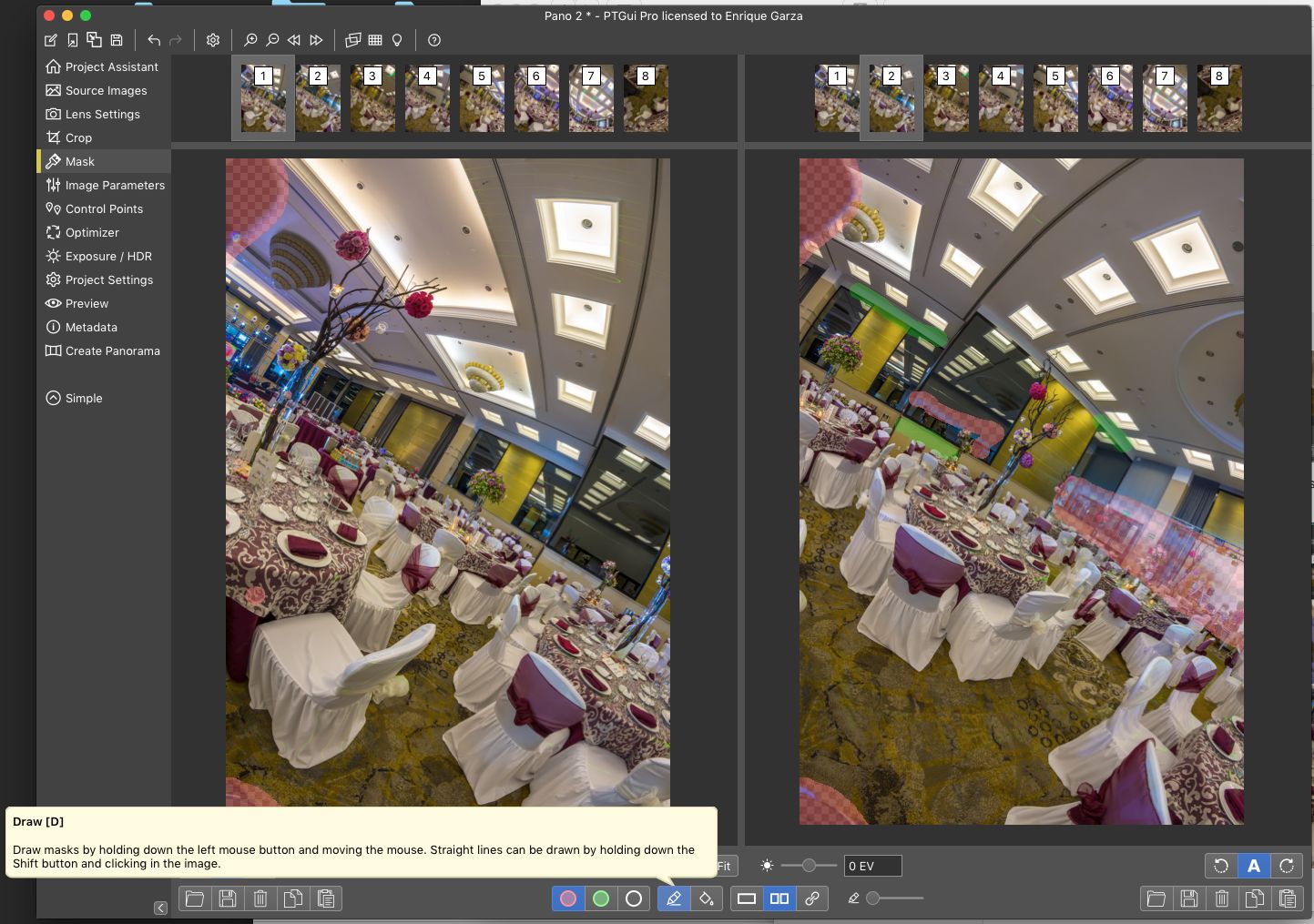Rotate right image counterclockwise

pyautogui.click(x=1221, y=866)
